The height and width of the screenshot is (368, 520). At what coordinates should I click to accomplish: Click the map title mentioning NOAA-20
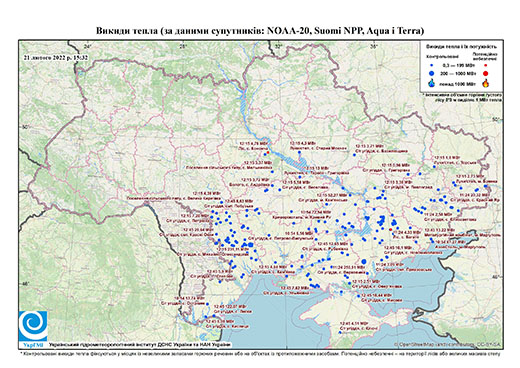(x=260, y=31)
